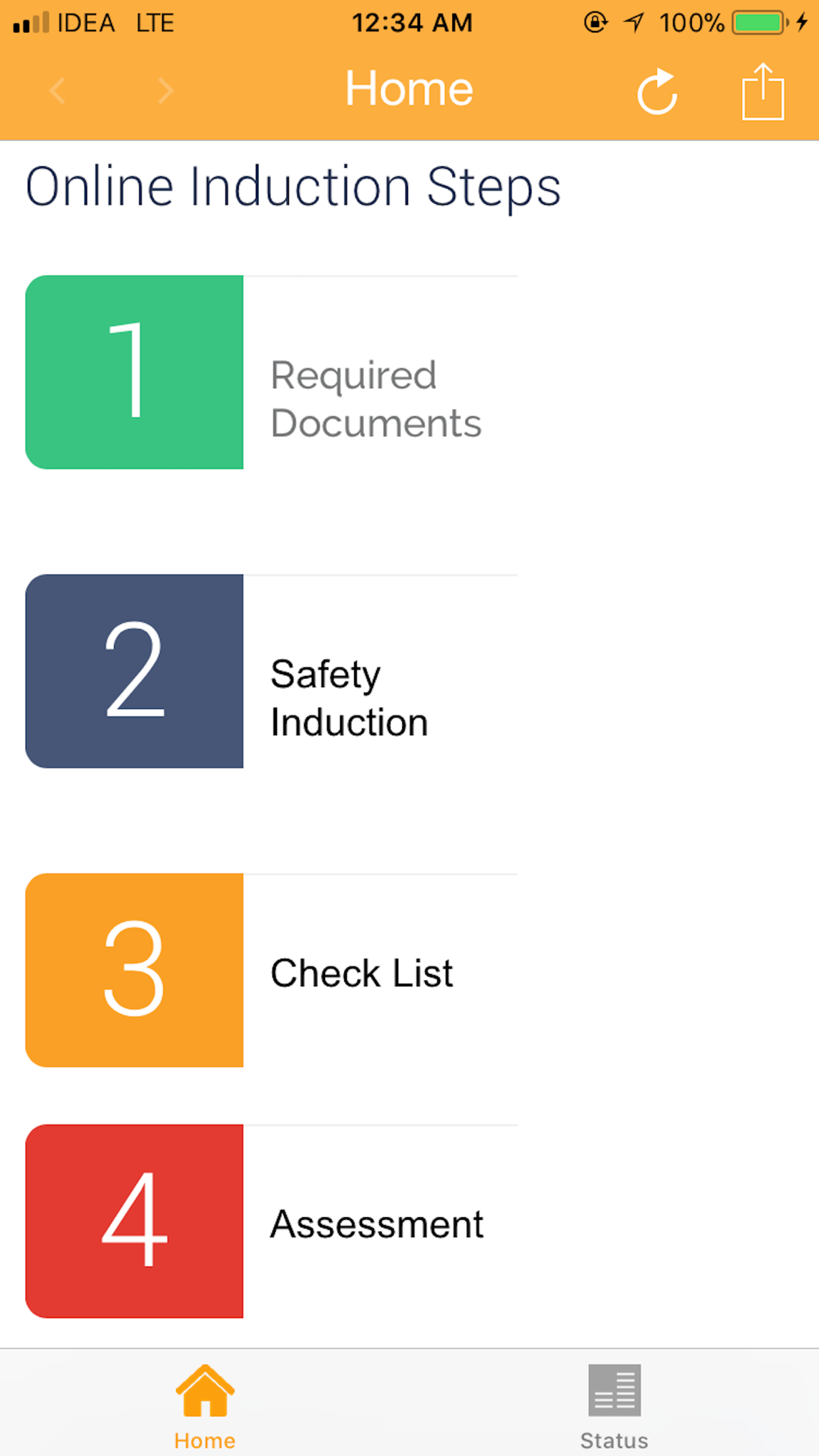This screenshot has height=1456, width=819.
Task: Select the Status list icon
Action: pos(614,1390)
